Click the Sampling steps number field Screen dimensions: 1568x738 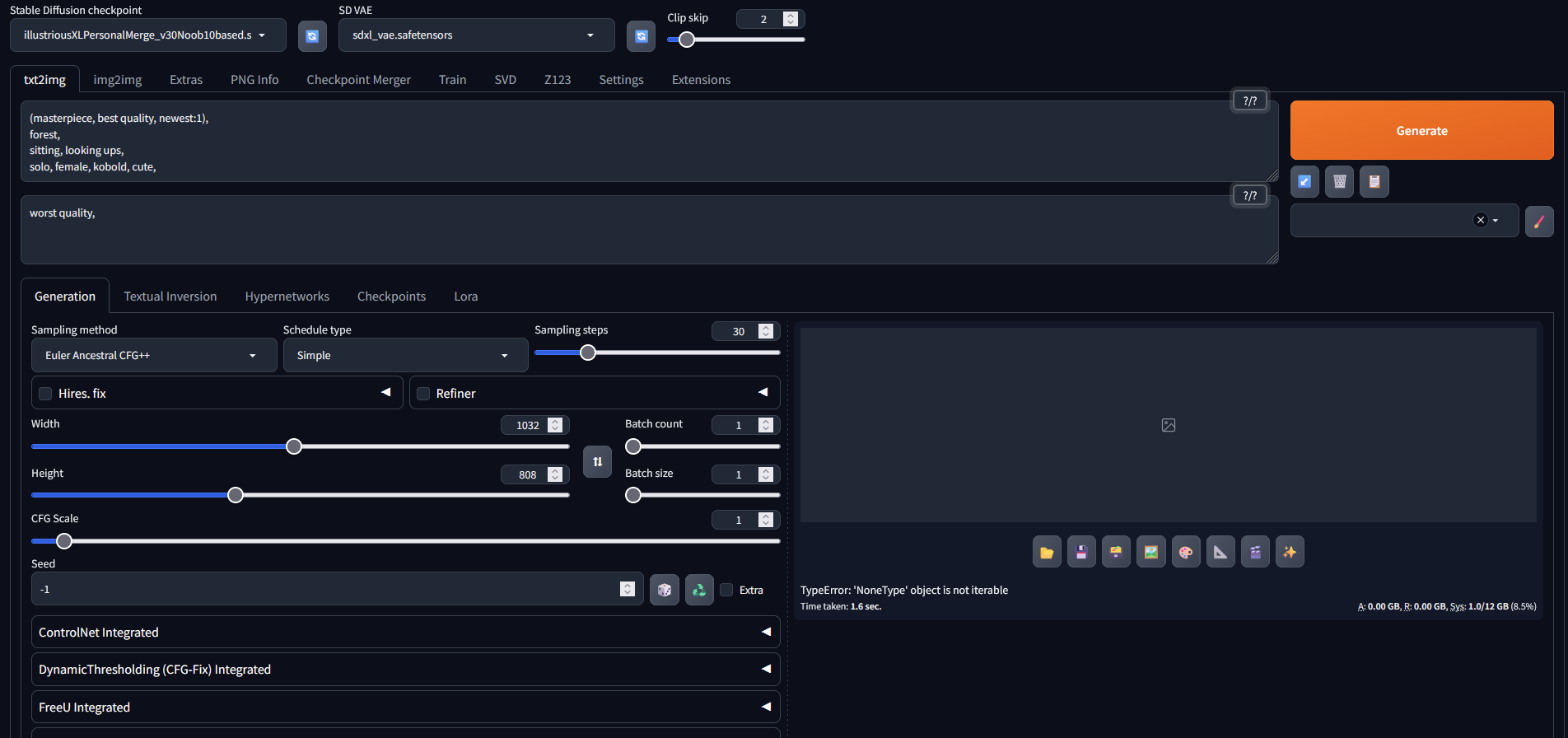(x=745, y=331)
